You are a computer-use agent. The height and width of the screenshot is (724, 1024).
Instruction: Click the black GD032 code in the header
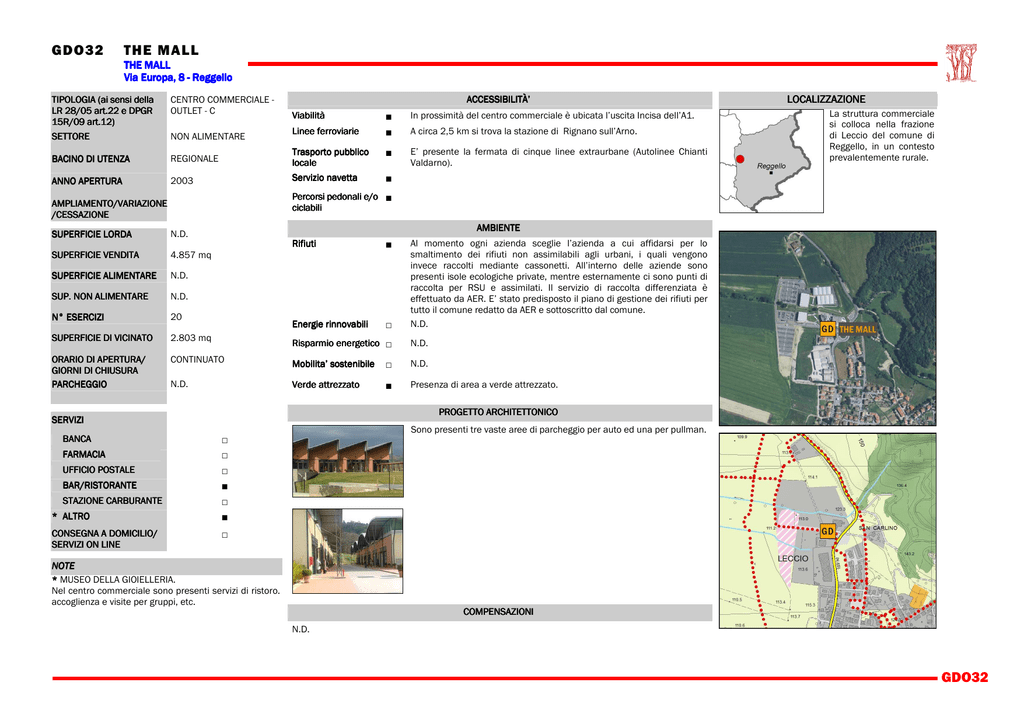click(x=78, y=50)
